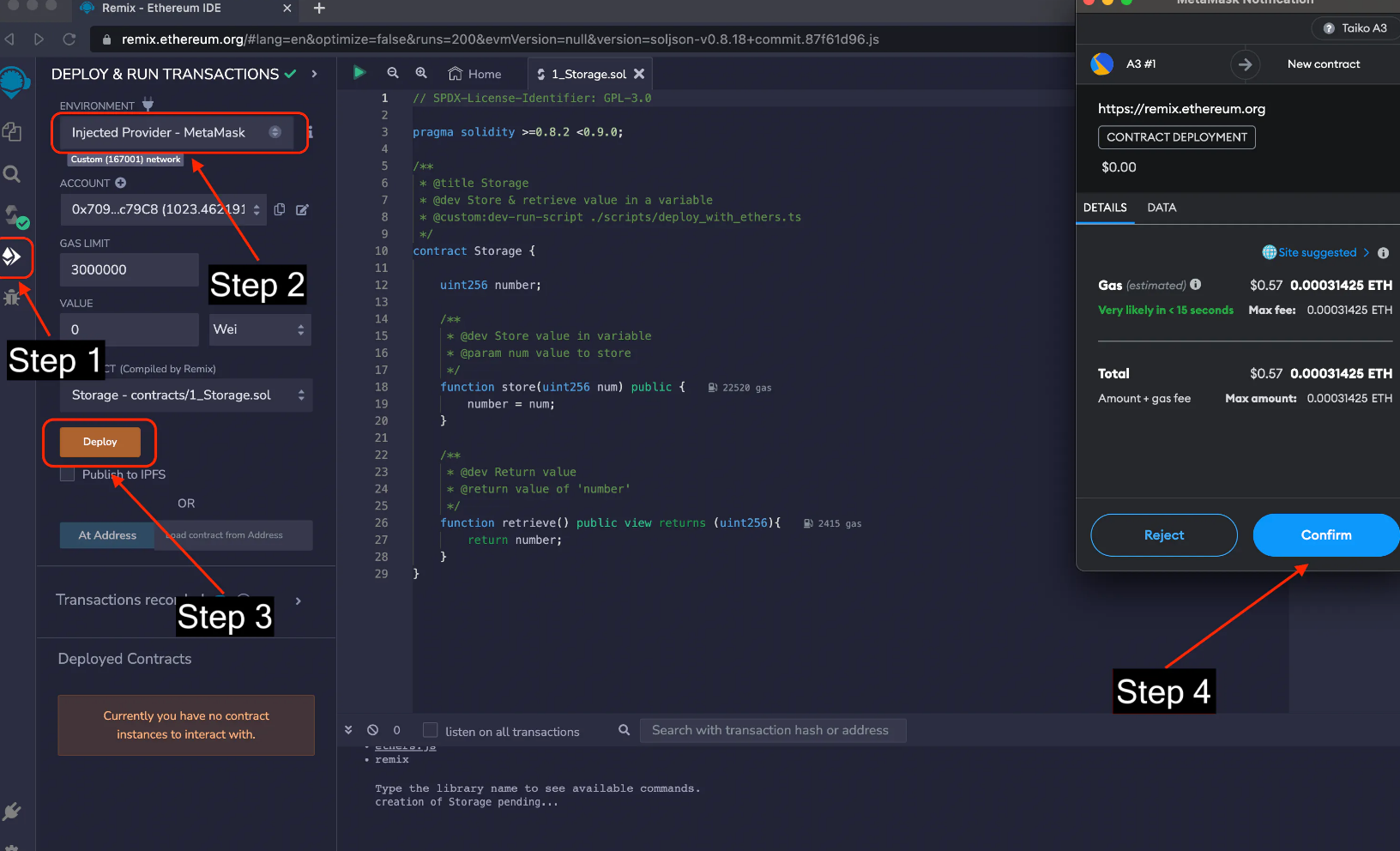Zoom in the editor with the magnifier plus

[421, 73]
